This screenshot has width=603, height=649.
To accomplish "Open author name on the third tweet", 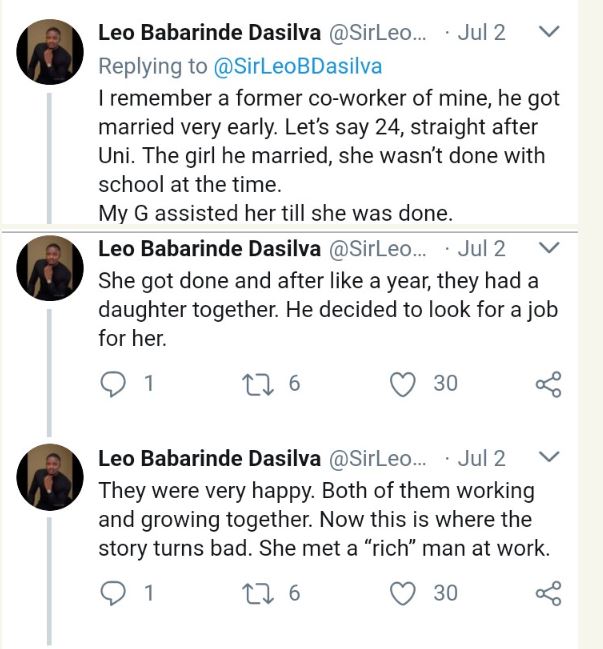I will [x=210, y=458].
